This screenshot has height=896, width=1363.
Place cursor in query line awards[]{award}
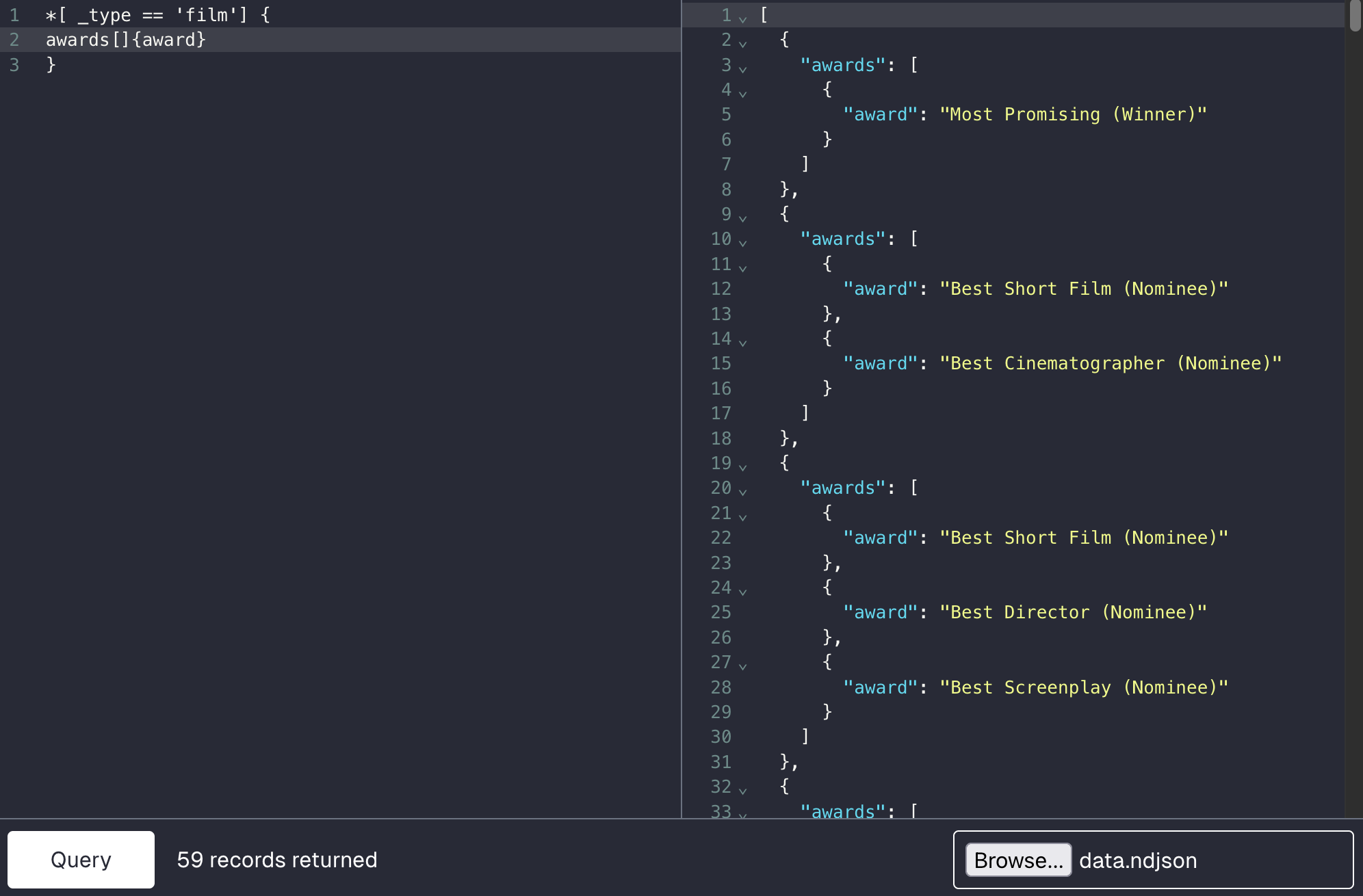(126, 40)
